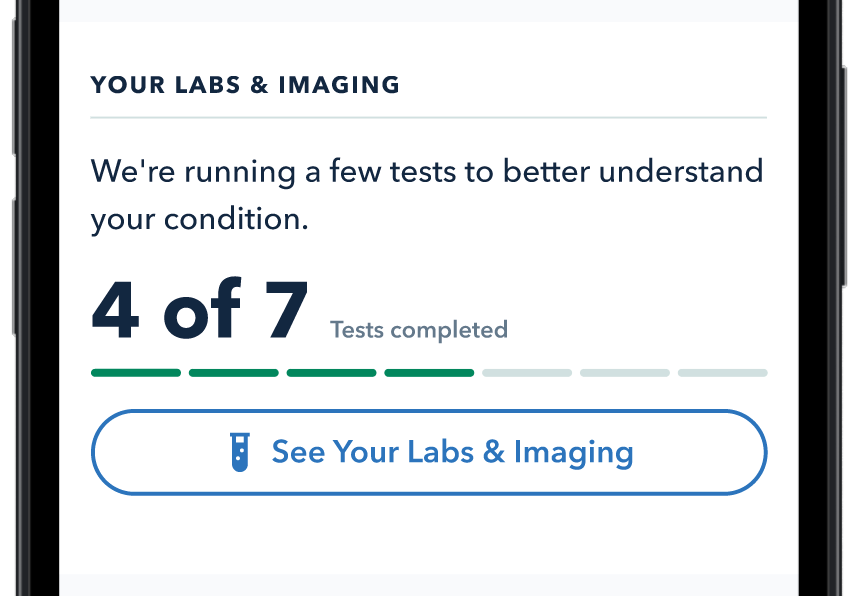
Task: Tap the "your condition." text line
Action: (199, 218)
